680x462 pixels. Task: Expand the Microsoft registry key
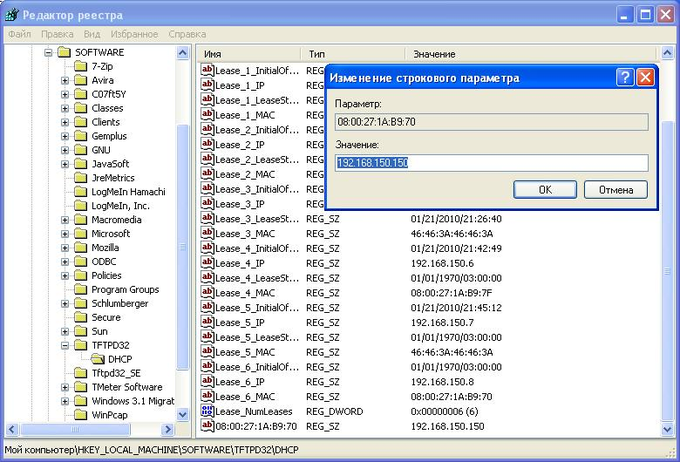(x=65, y=233)
